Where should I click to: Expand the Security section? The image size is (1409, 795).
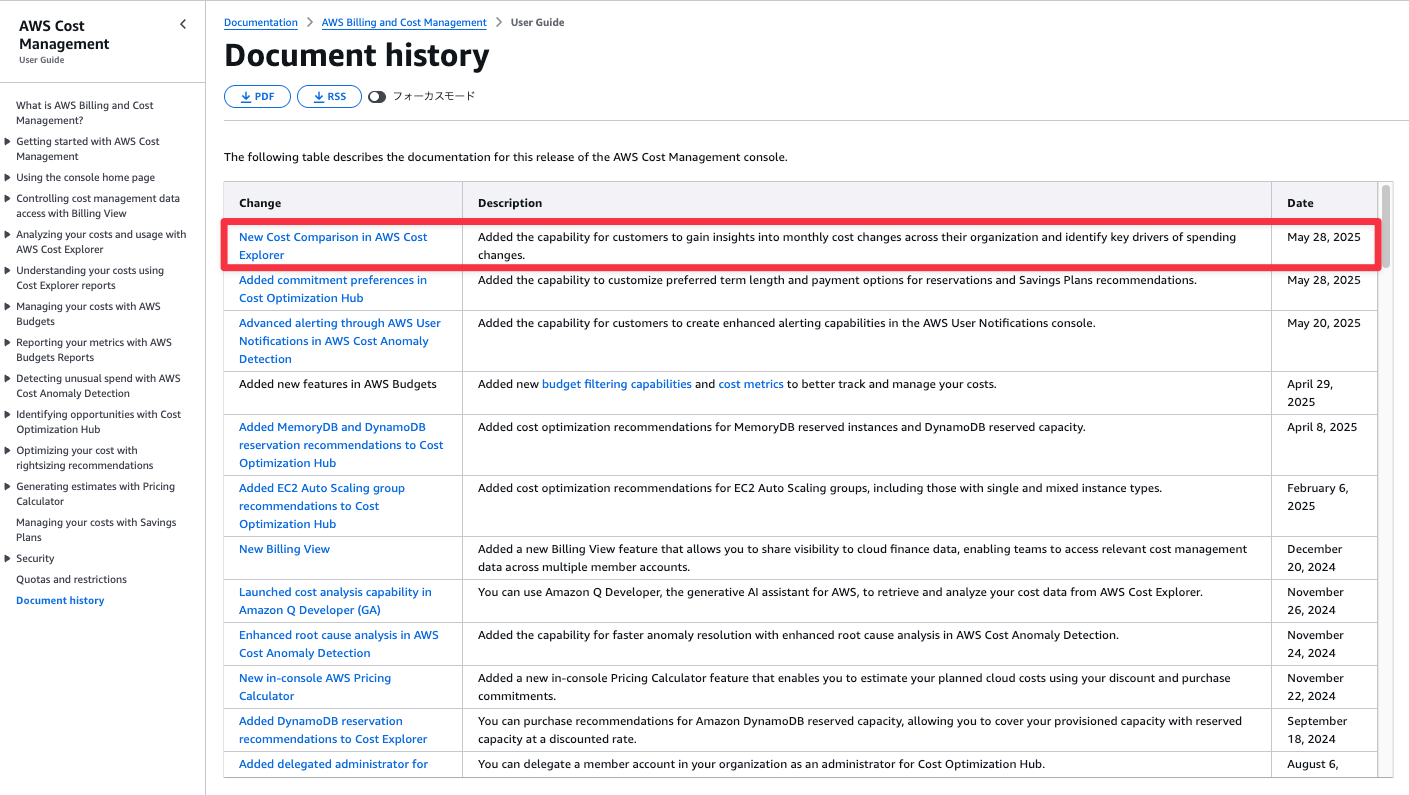pos(8,559)
